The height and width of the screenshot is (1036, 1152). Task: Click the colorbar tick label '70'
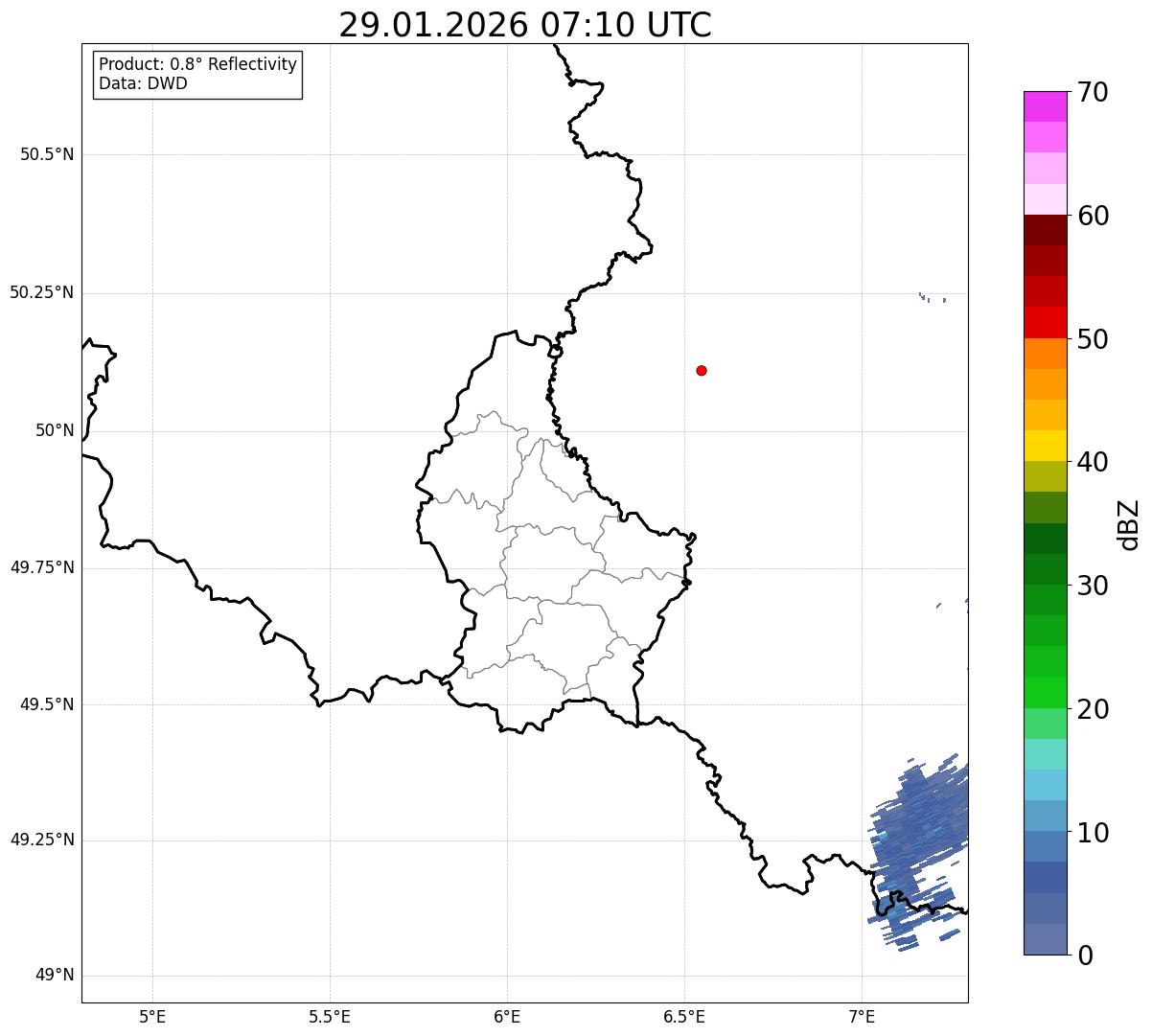(1094, 92)
